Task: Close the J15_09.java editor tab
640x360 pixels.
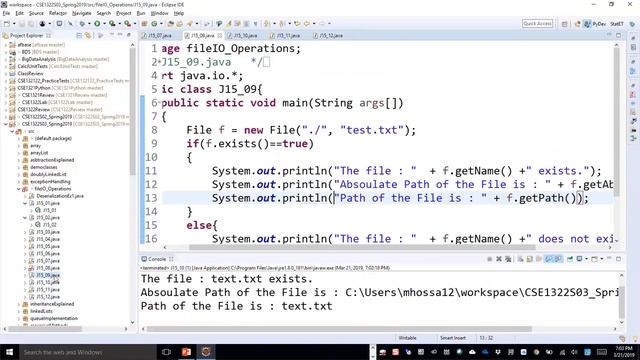Action: 220,36
